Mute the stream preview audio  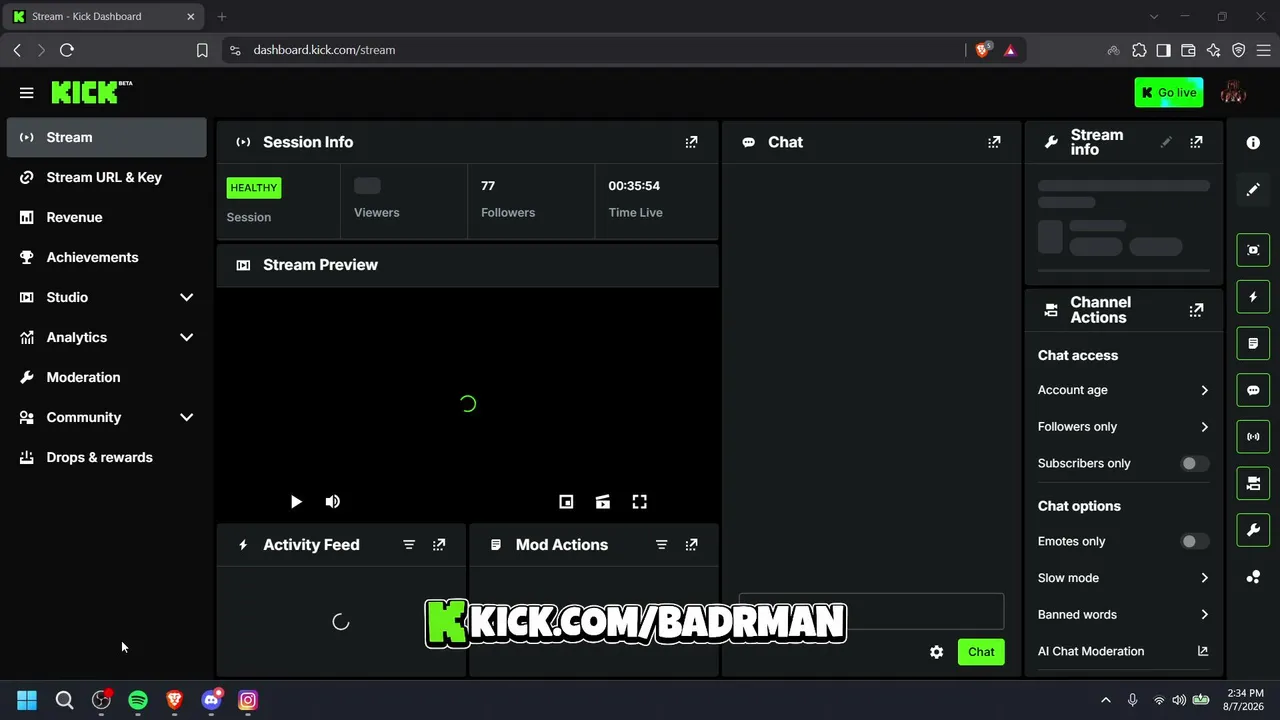[x=333, y=502]
